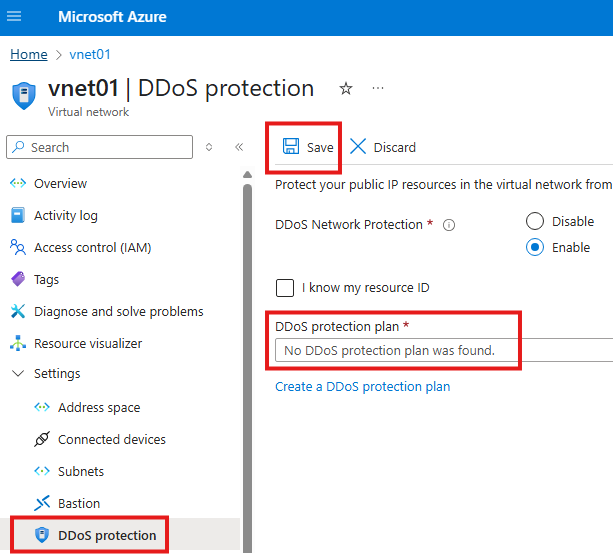Click the Address space icon
Screen dimensions: 613x554
[42, 407]
